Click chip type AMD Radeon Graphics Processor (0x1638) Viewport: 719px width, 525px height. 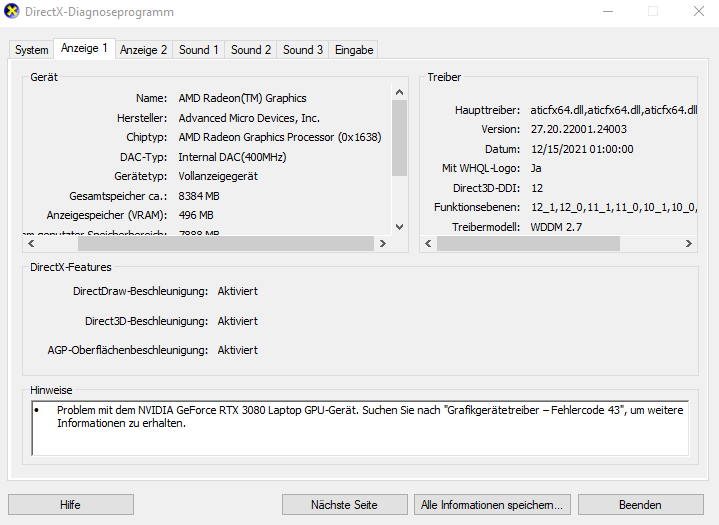pyautogui.click(x=280, y=137)
